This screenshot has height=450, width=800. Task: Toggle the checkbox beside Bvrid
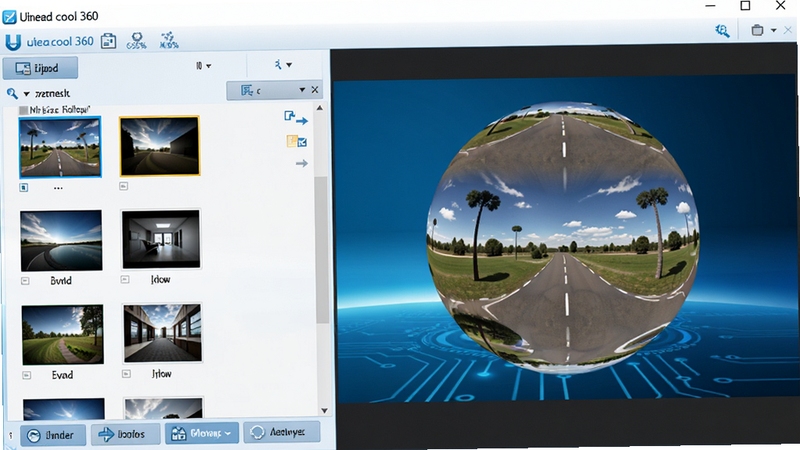(25, 281)
